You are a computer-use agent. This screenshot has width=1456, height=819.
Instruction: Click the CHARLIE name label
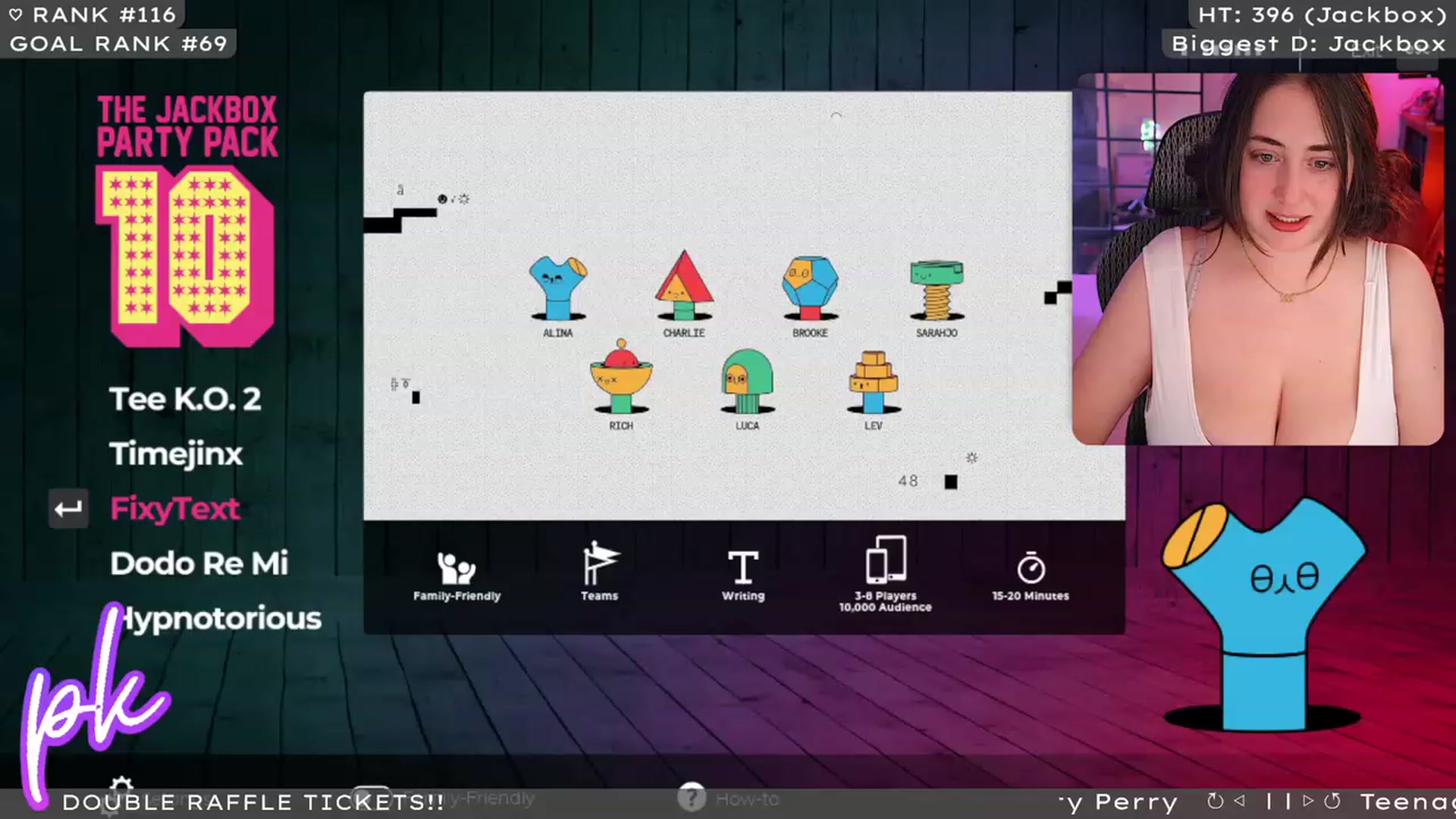tap(684, 333)
